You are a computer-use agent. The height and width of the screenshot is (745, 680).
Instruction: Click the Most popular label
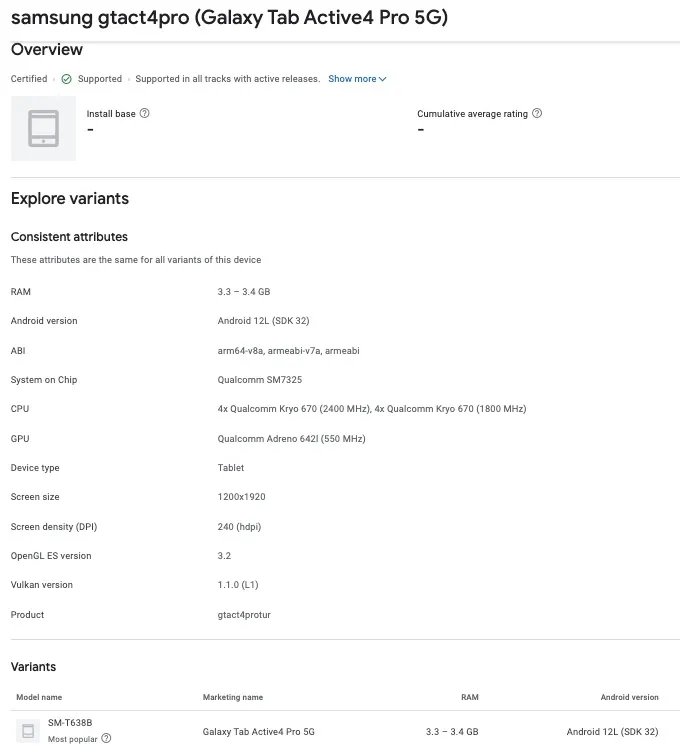click(72, 739)
